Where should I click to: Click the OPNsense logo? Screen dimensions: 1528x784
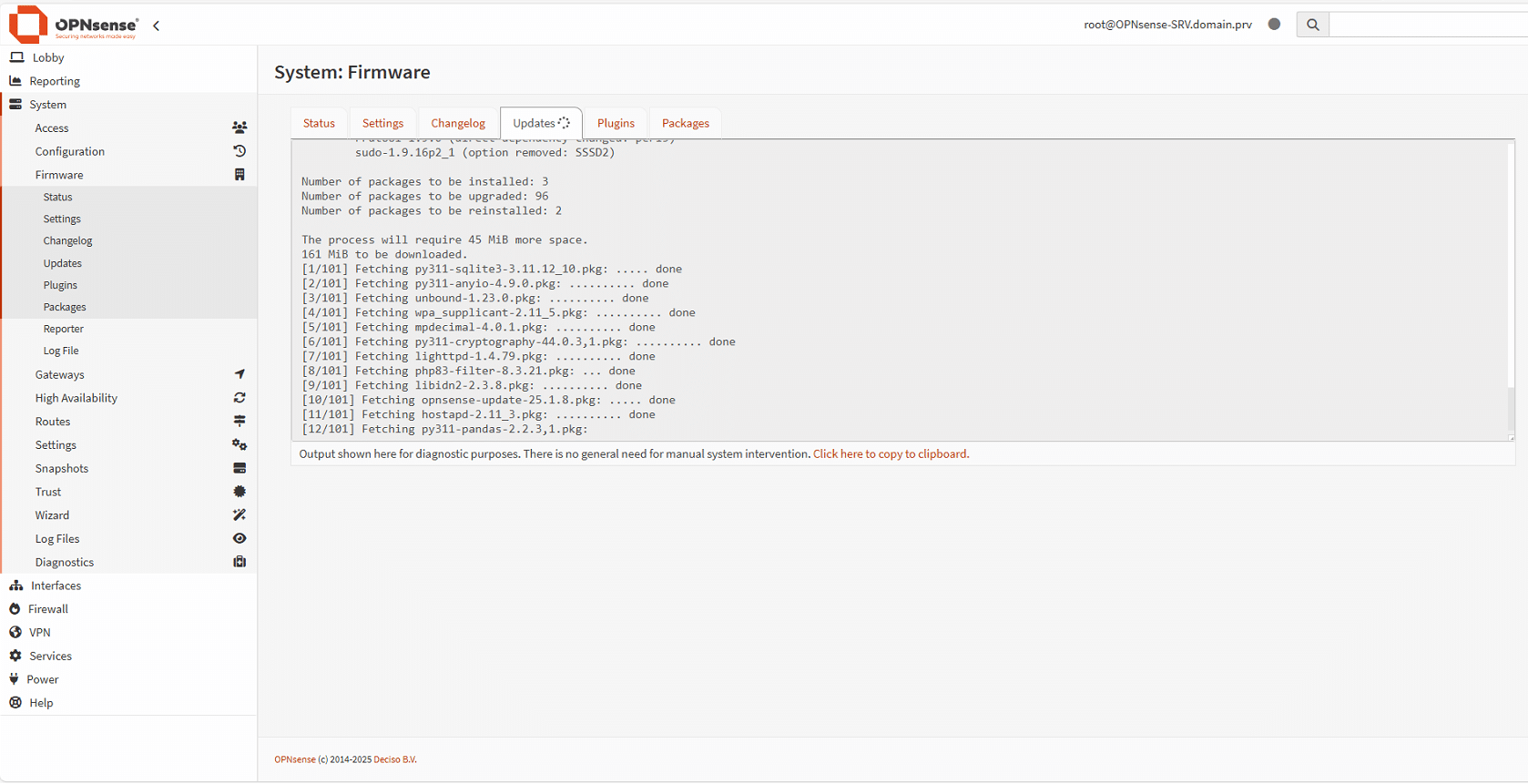(x=74, y=25)
